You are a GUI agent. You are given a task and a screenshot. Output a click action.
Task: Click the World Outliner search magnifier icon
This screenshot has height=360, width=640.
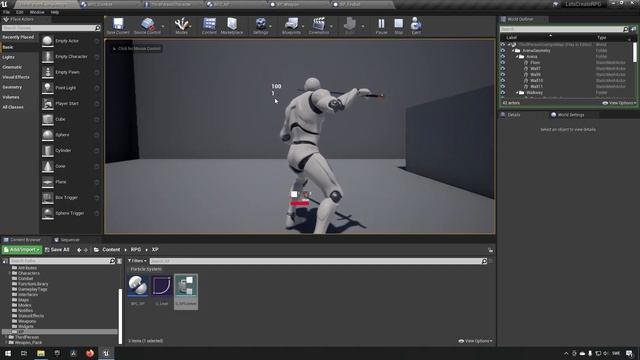click(x=626, y=29)
